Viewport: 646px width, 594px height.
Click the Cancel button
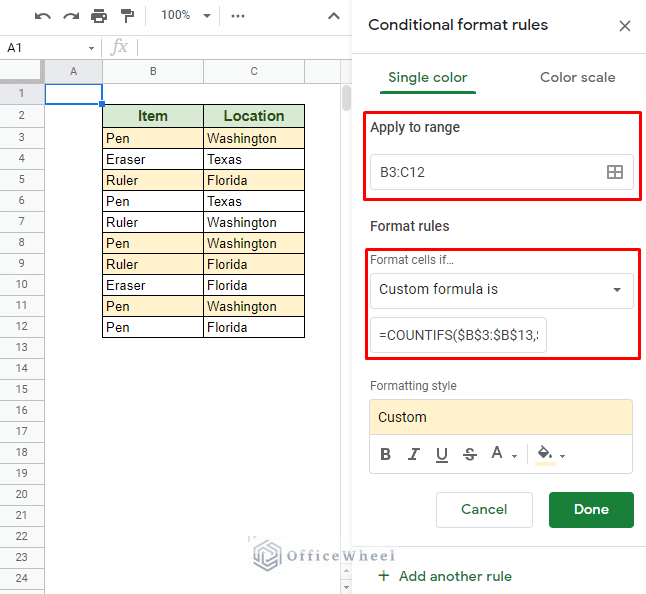click(x=484, y=509)
